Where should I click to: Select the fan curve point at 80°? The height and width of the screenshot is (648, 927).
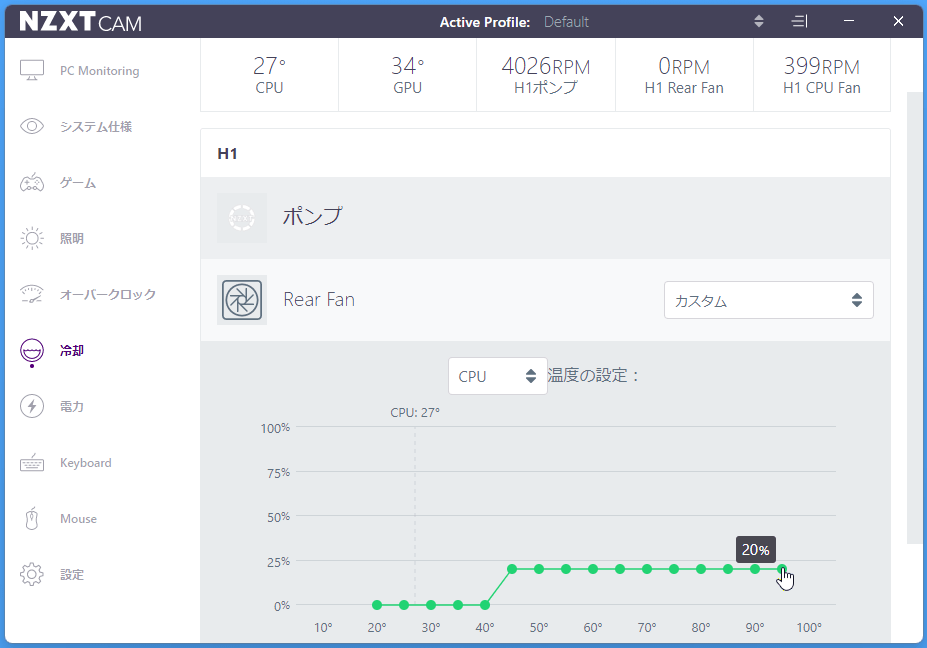pyautogui.click(x=701, y=569)
